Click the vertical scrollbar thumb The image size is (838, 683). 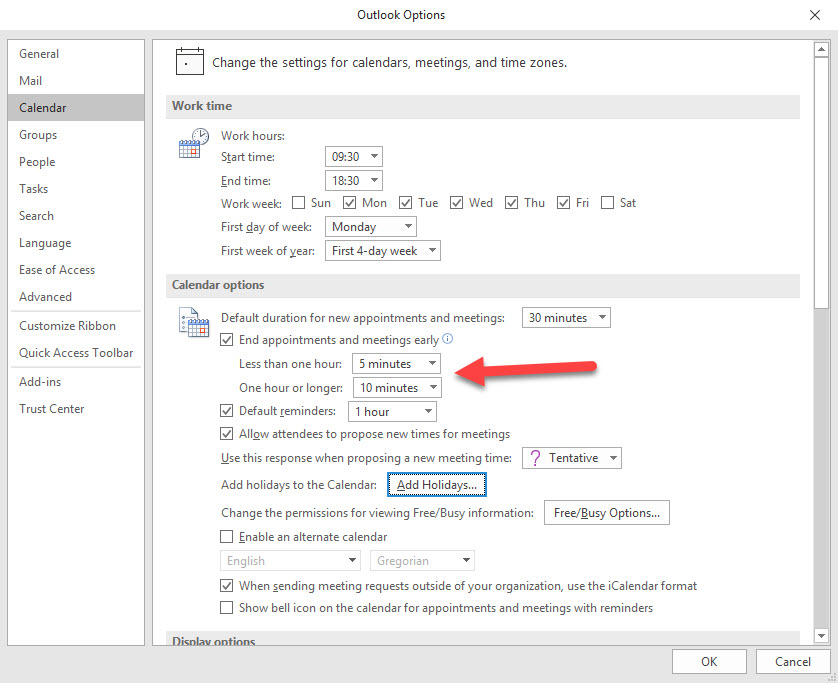[x=821, y=183]
